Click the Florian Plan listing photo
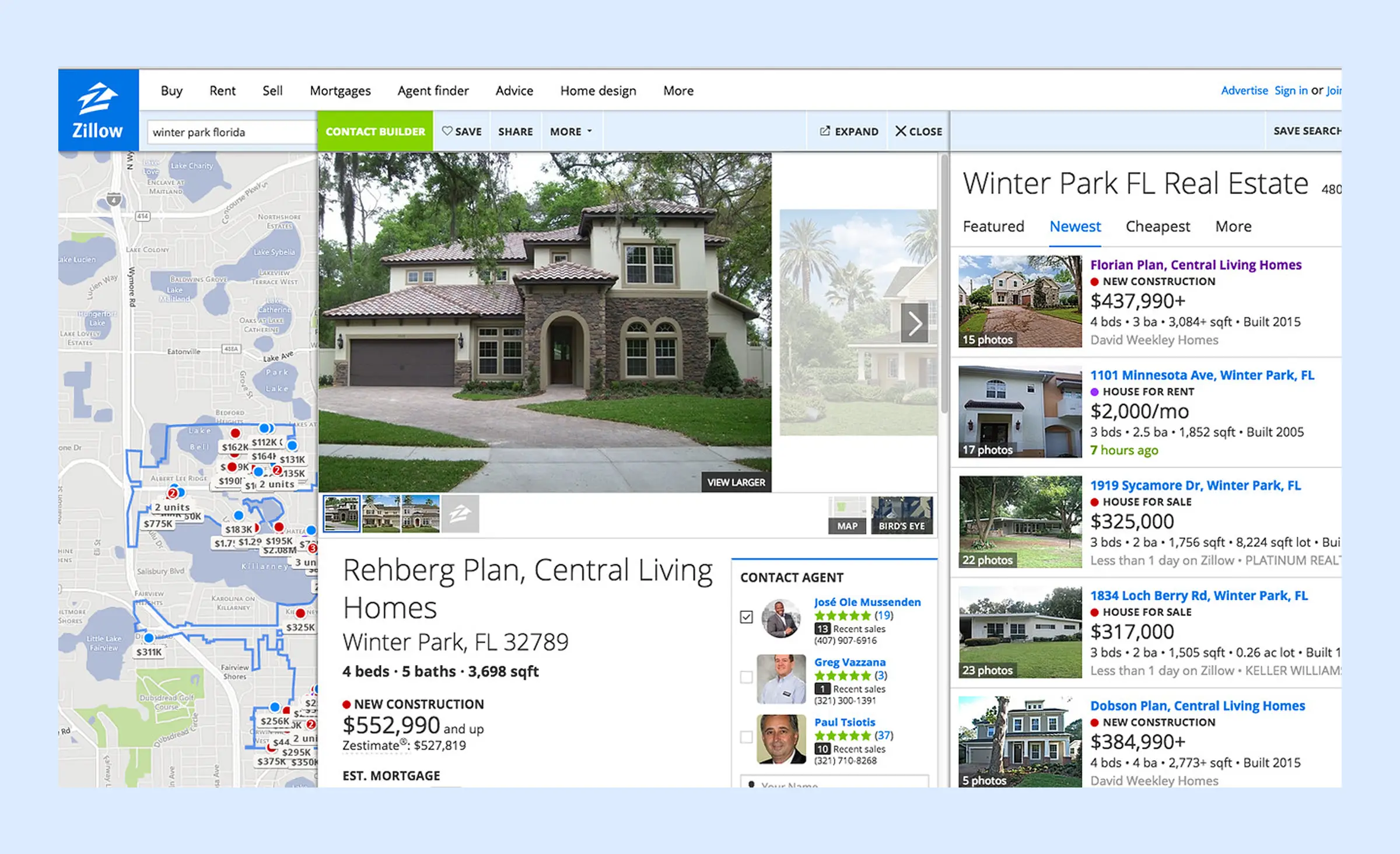Viewport: 1400px width, 854px height. [x=1020, y=302]
